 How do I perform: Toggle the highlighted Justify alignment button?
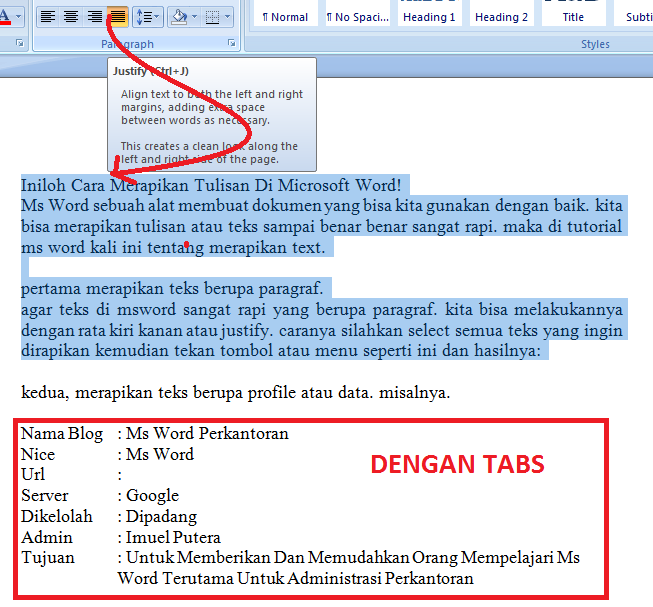coord(118,17)
